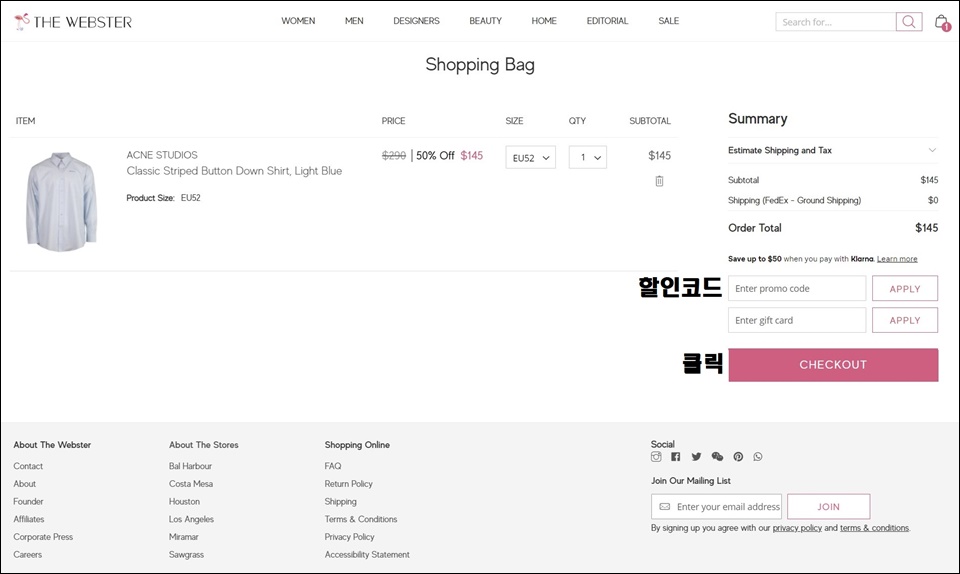The image size is (960, 574).
Task: Apply the promo code
Action: pyautogui.click(x=904, y=288)
